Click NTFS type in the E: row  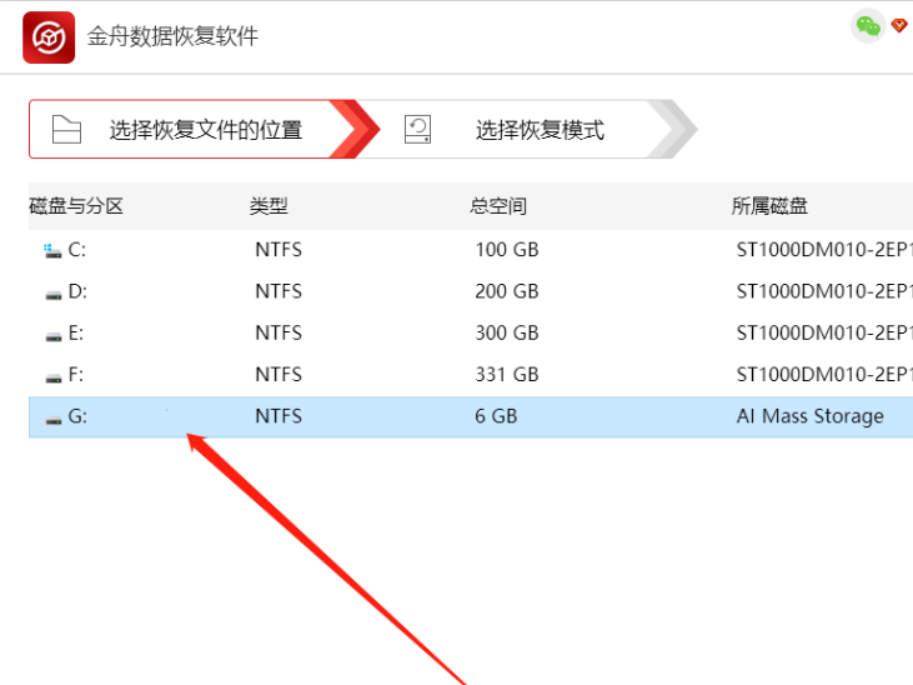coord(278,333)
